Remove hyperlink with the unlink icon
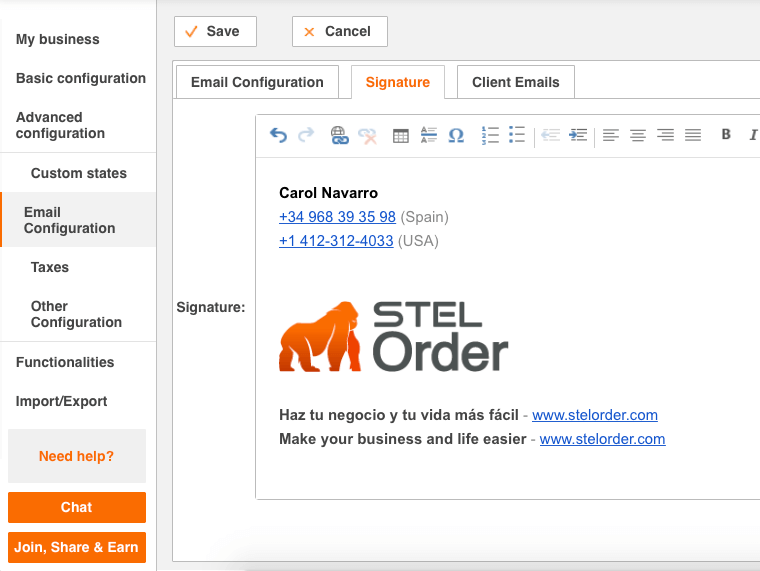Image resolution: width=760 pixels, height=571 pixels. point(367,136)
